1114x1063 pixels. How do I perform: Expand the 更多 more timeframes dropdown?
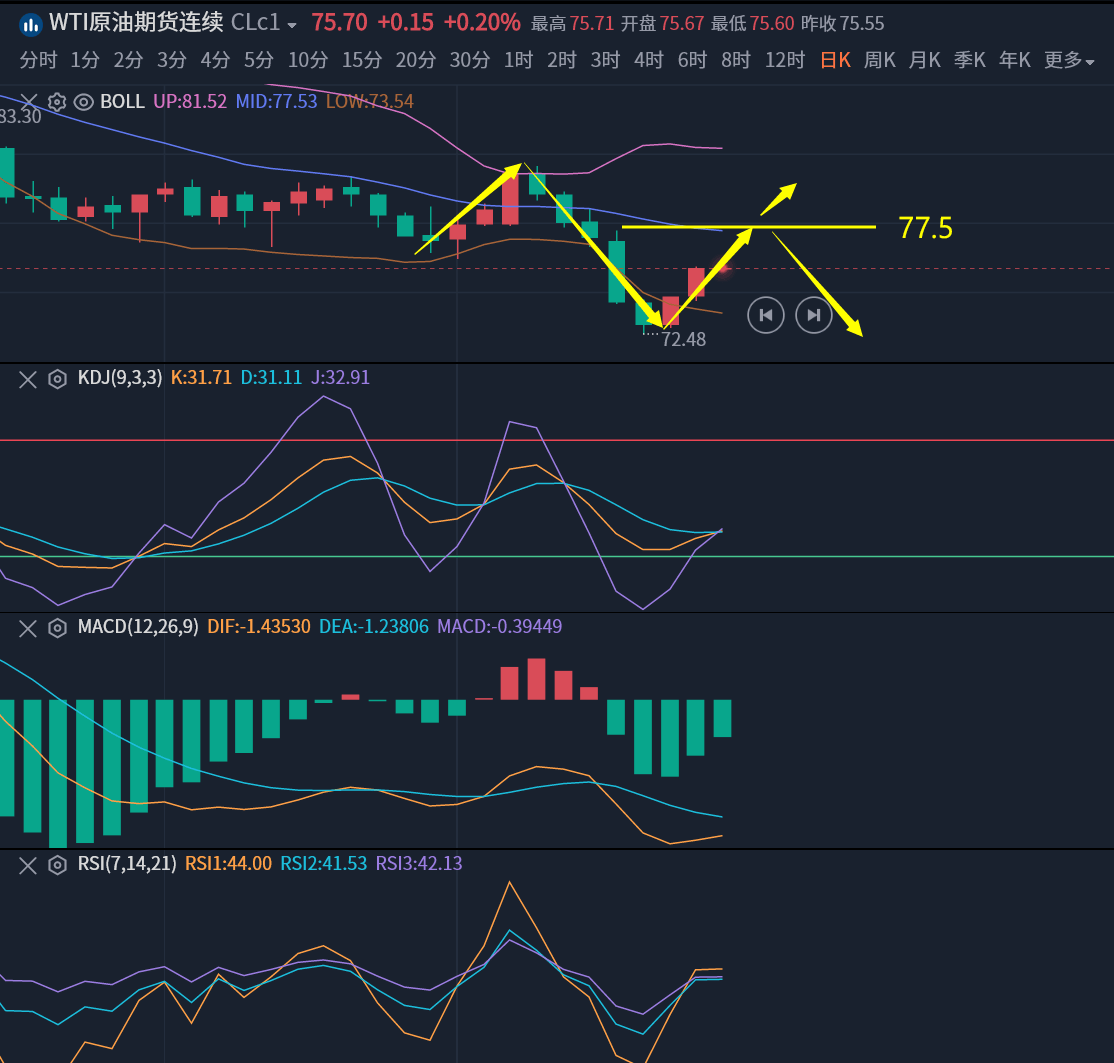(1069, 60)
